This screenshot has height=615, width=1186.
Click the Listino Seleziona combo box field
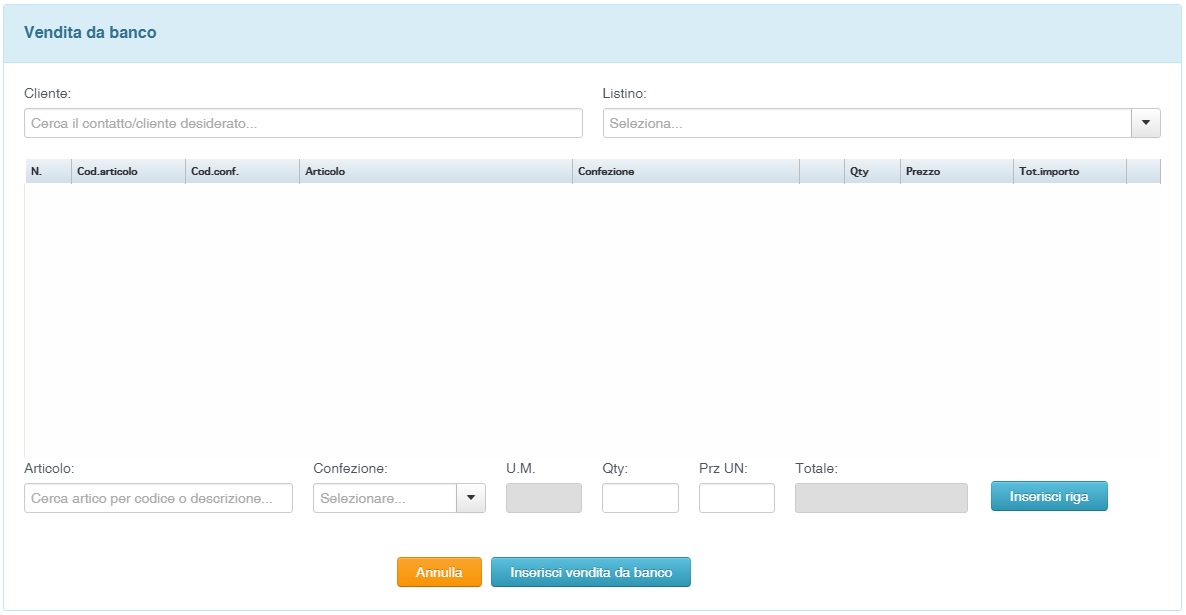click(x=866, y=123)
